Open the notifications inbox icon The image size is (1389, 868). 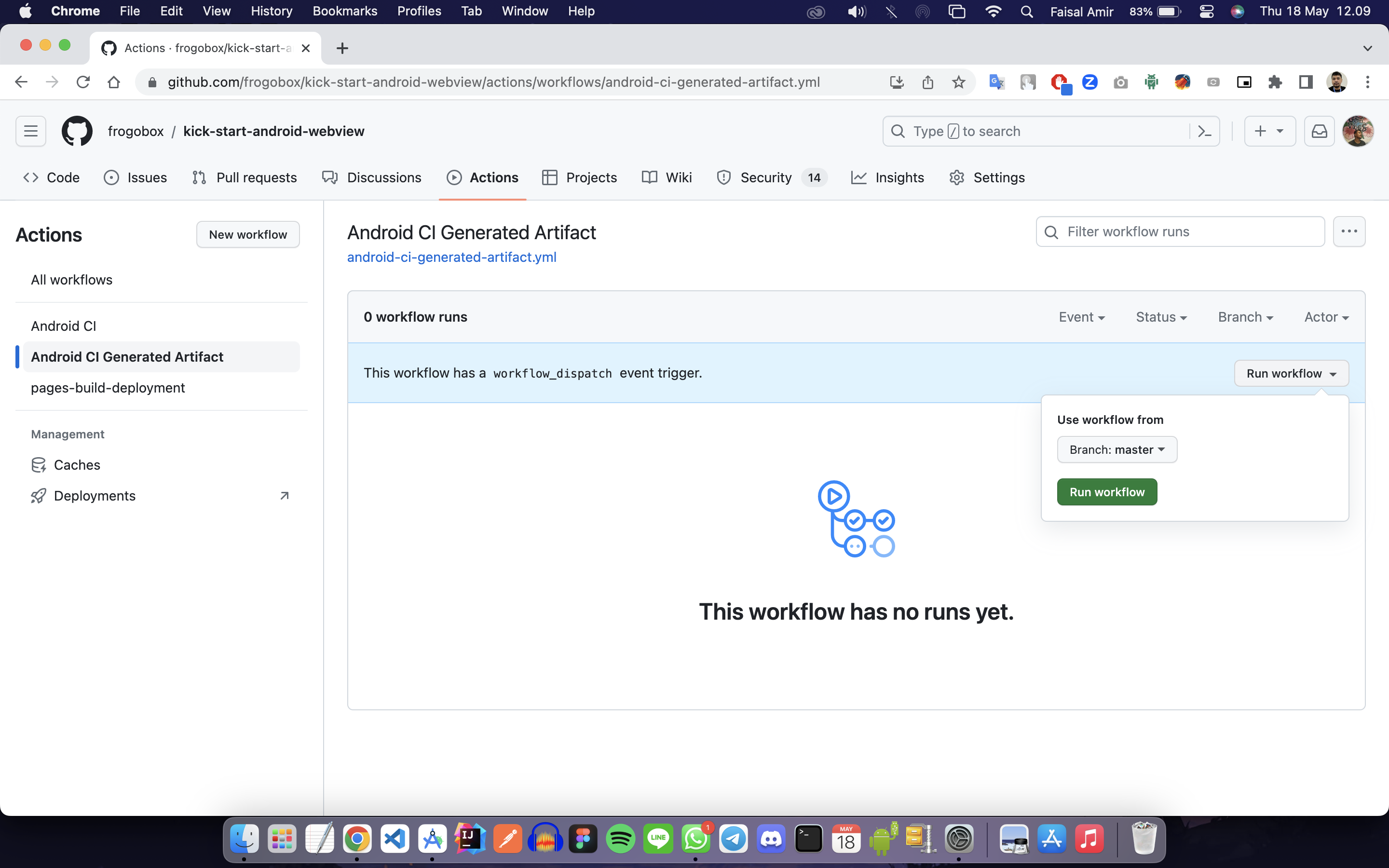point(1319,131)
